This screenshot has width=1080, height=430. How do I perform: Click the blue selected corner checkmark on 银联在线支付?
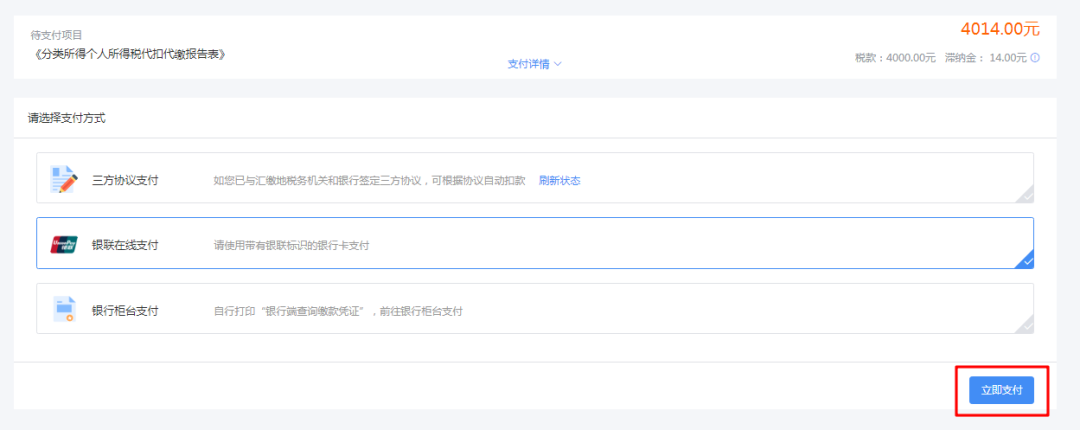pyautogui.click(x=1026, y=261)
